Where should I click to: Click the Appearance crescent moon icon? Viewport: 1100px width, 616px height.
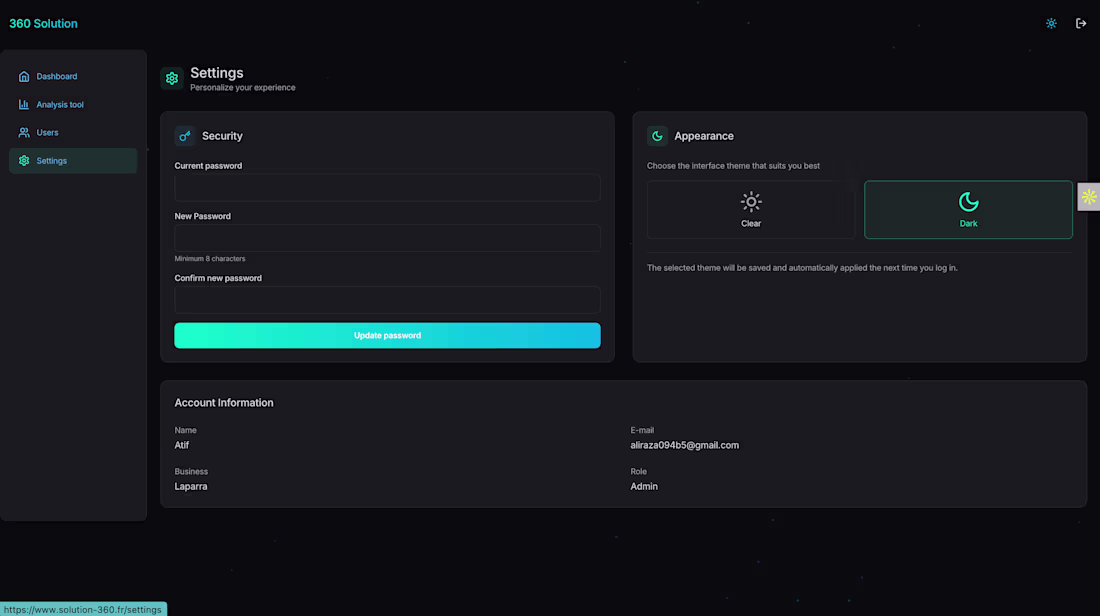coord(657,135)
